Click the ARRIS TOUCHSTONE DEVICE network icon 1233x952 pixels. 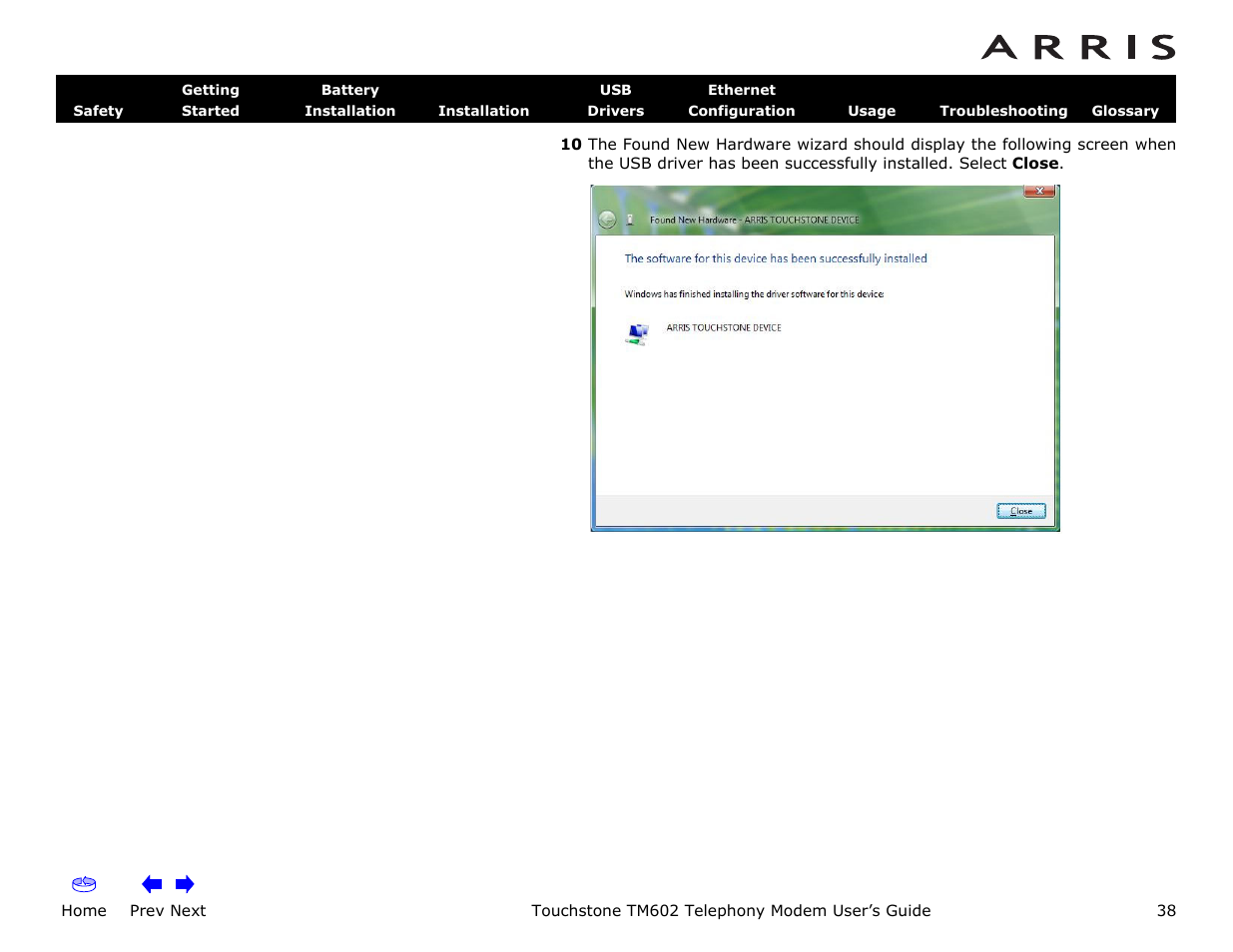637,334
